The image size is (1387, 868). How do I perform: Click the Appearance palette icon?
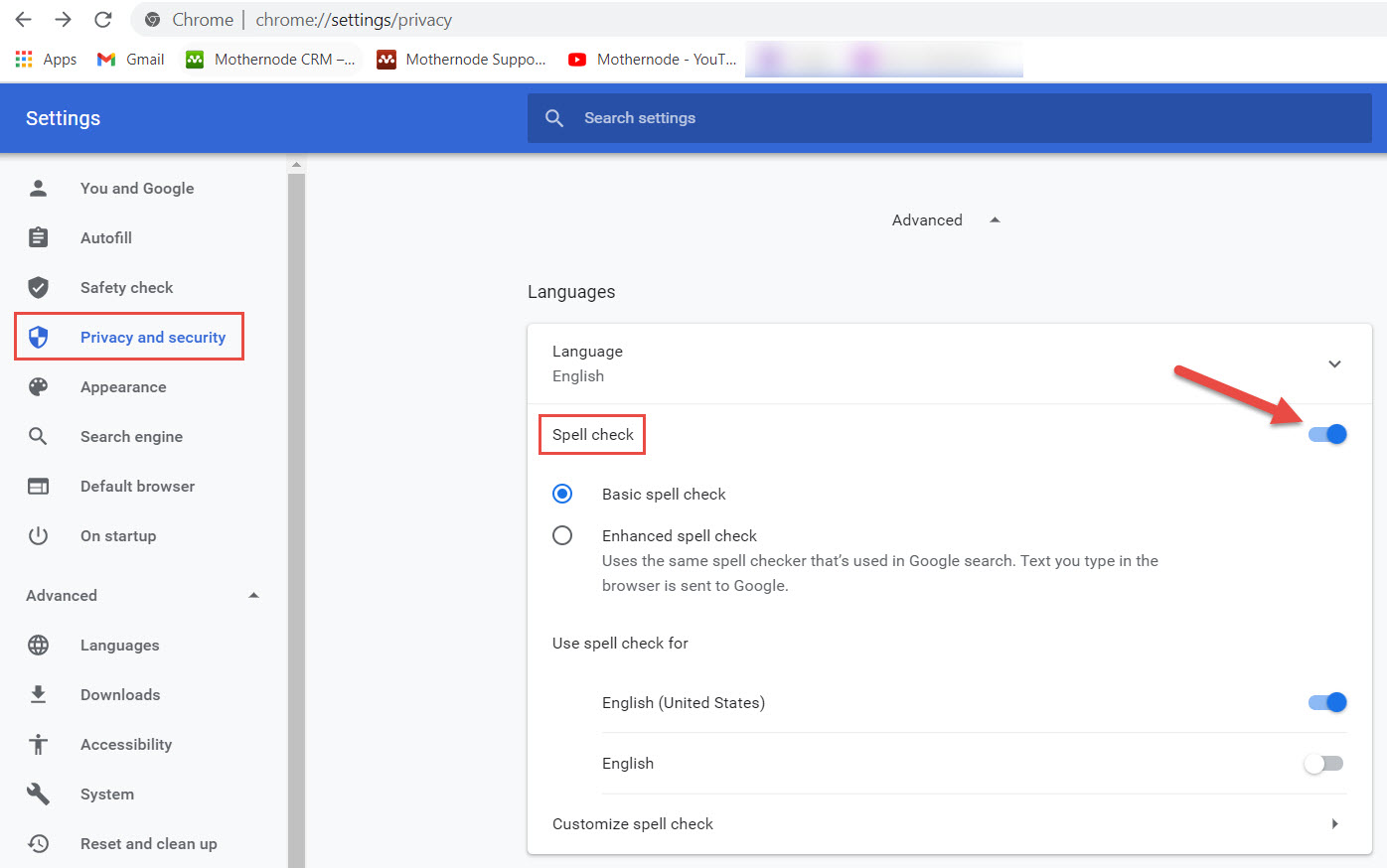(x=38, y=386)
